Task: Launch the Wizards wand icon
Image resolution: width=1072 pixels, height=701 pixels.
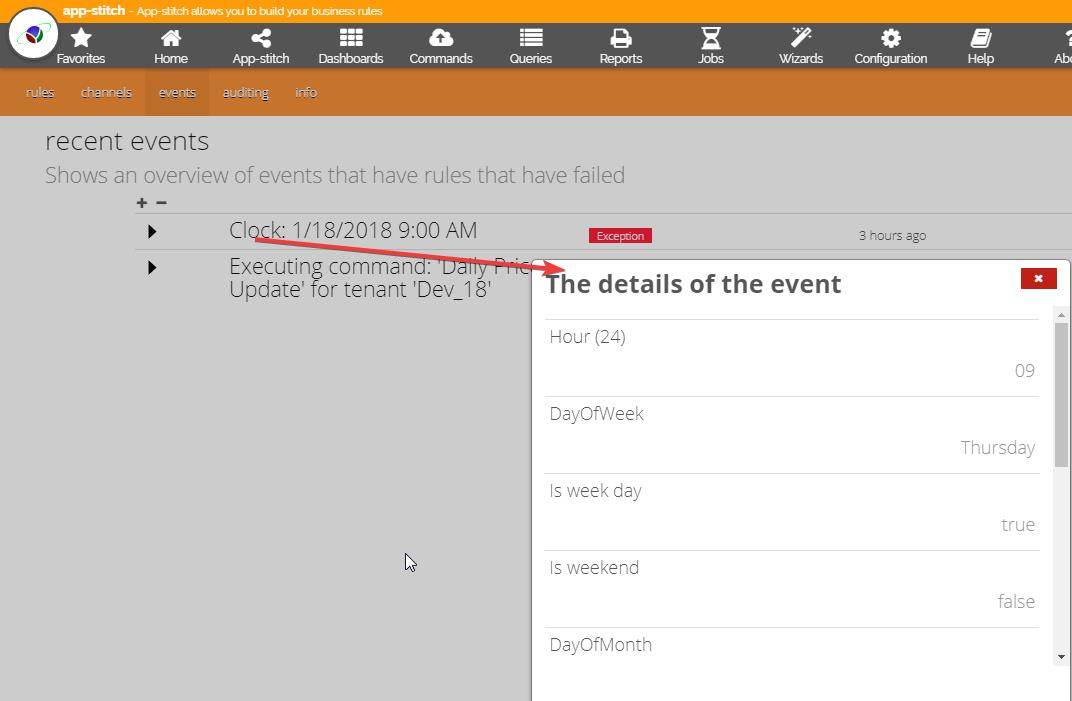Action: (x=801, y=39)
